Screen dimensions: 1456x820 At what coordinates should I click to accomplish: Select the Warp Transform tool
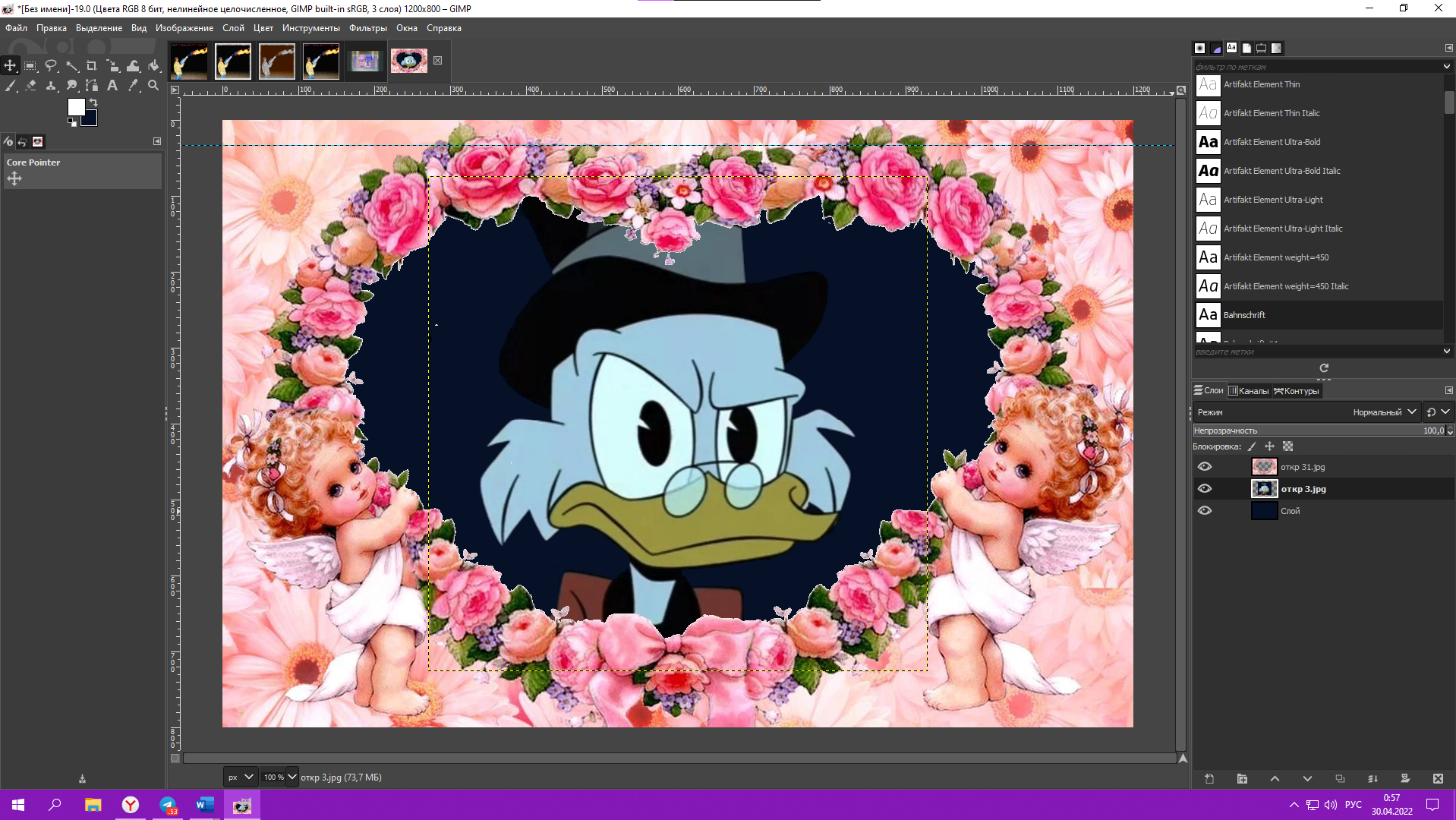(x=133, y=66)
